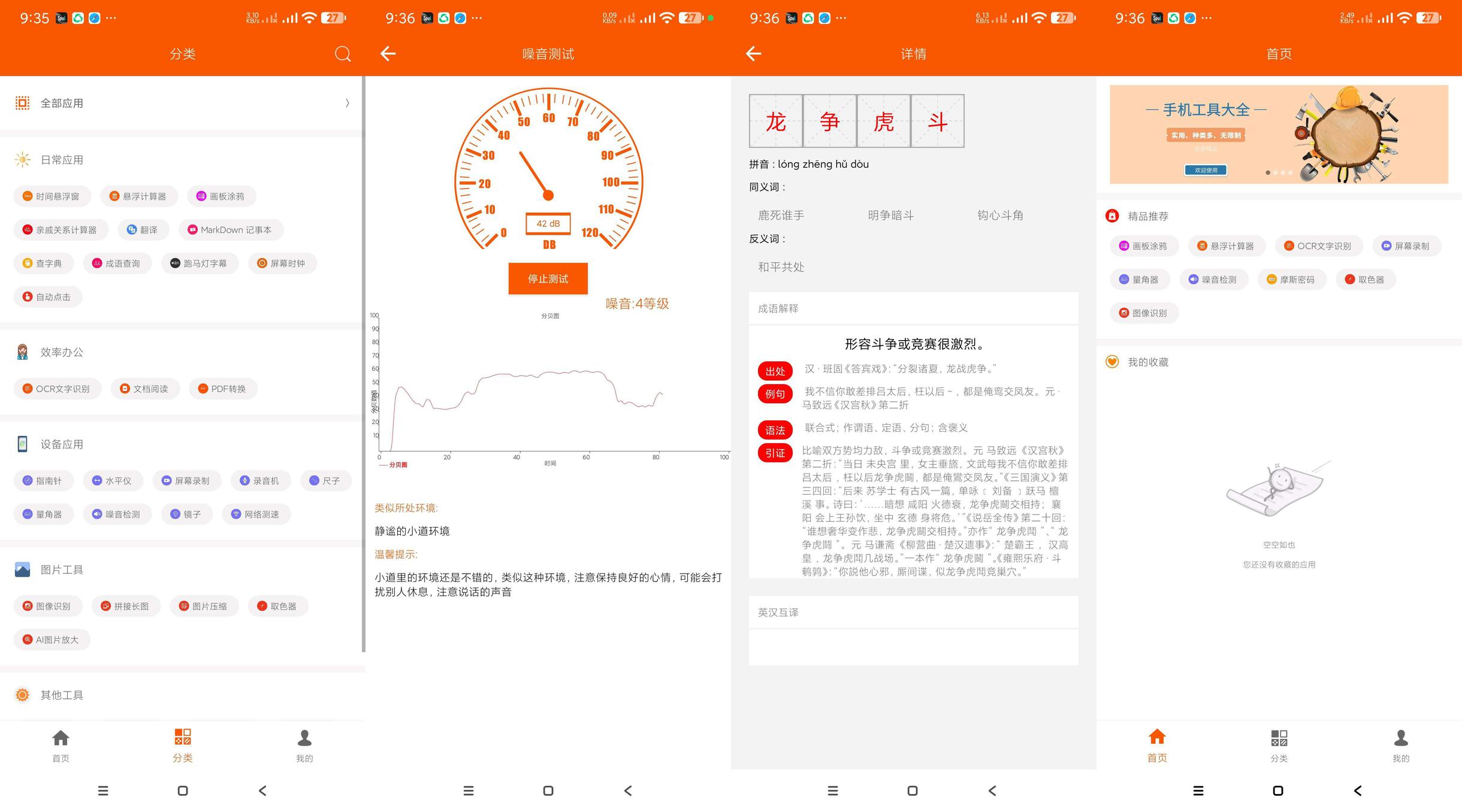1462x812 pixels.
Task: Expand 全部应用 with the chevron arrow
Action: click(347, 103)
